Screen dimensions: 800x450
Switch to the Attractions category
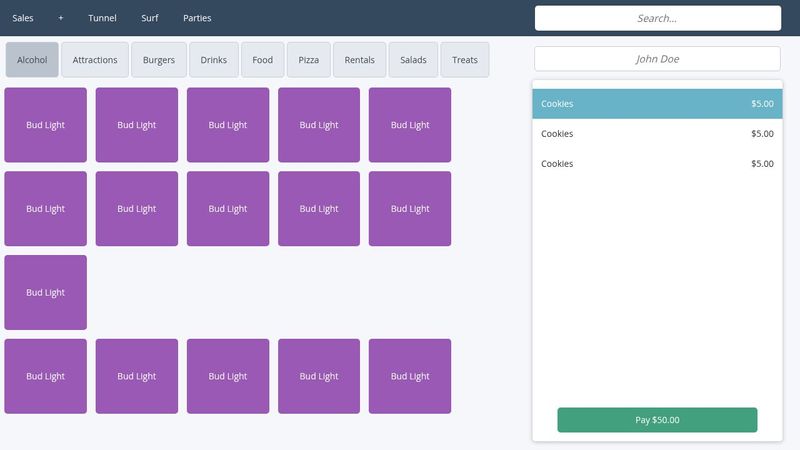[x=95, y=60]
